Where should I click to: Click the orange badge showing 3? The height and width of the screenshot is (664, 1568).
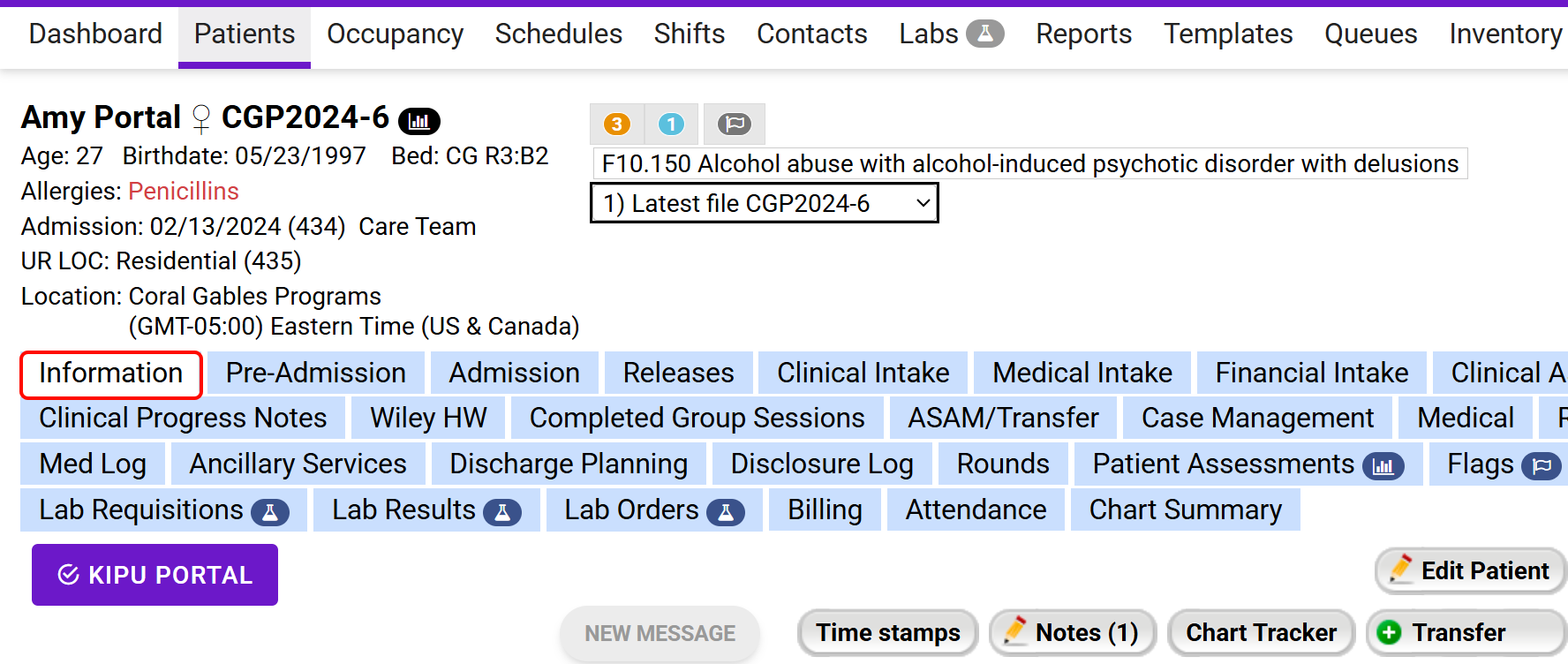pyautogui.click(x=617, y=124)
